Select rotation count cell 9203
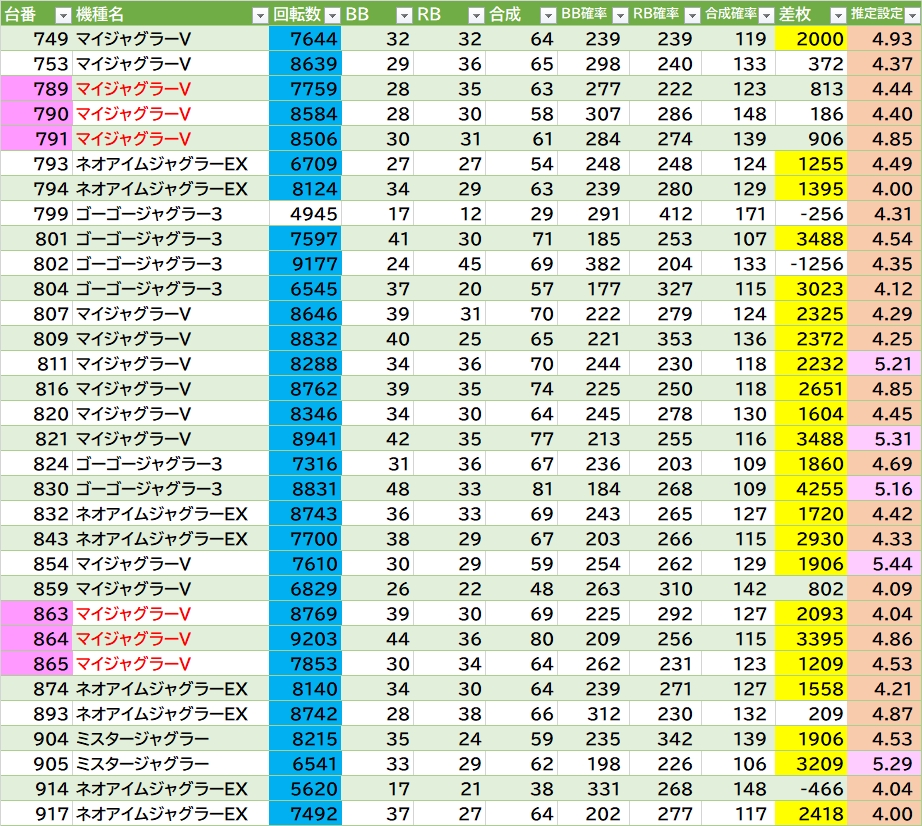 point(305,638)
